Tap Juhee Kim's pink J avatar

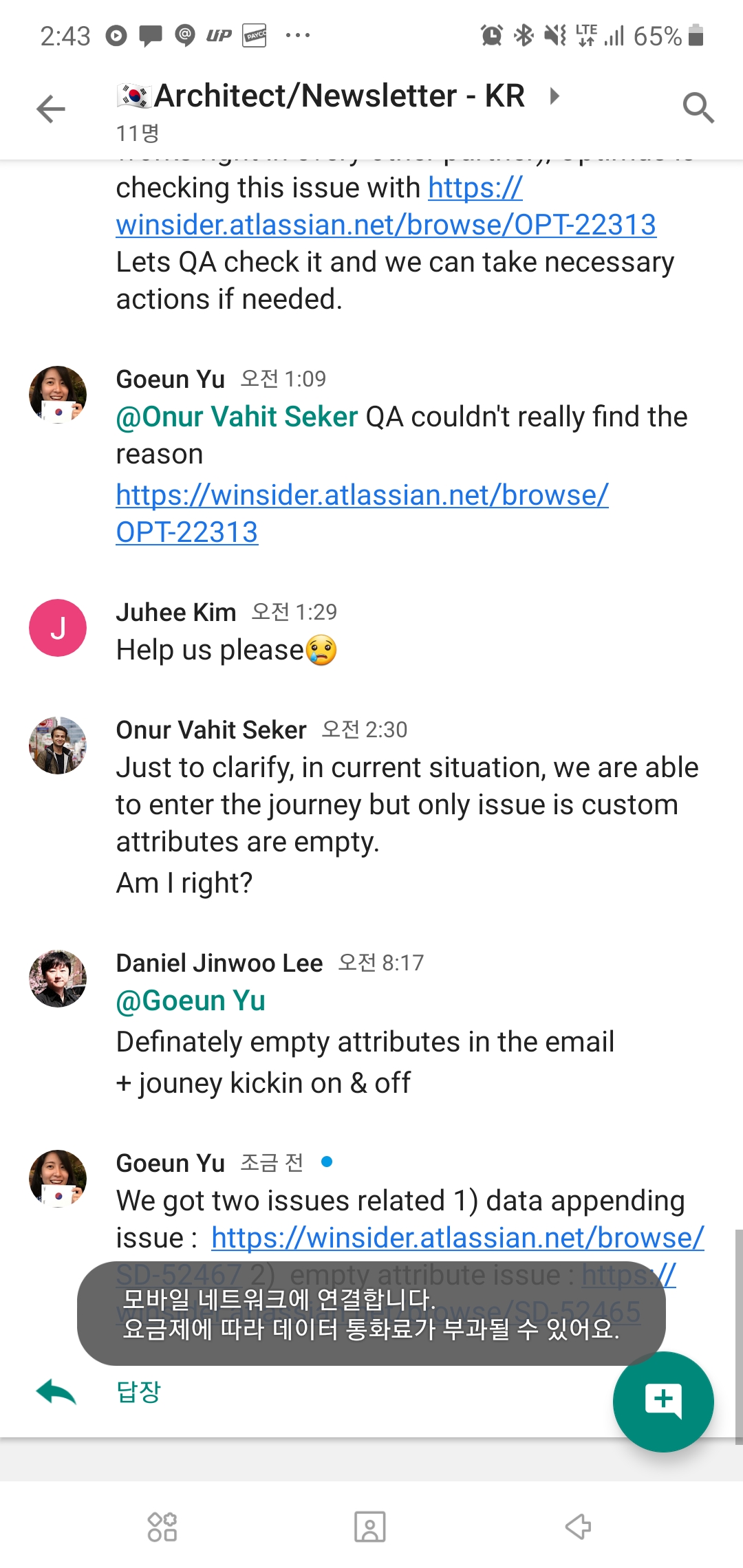[x=58, y=628]
